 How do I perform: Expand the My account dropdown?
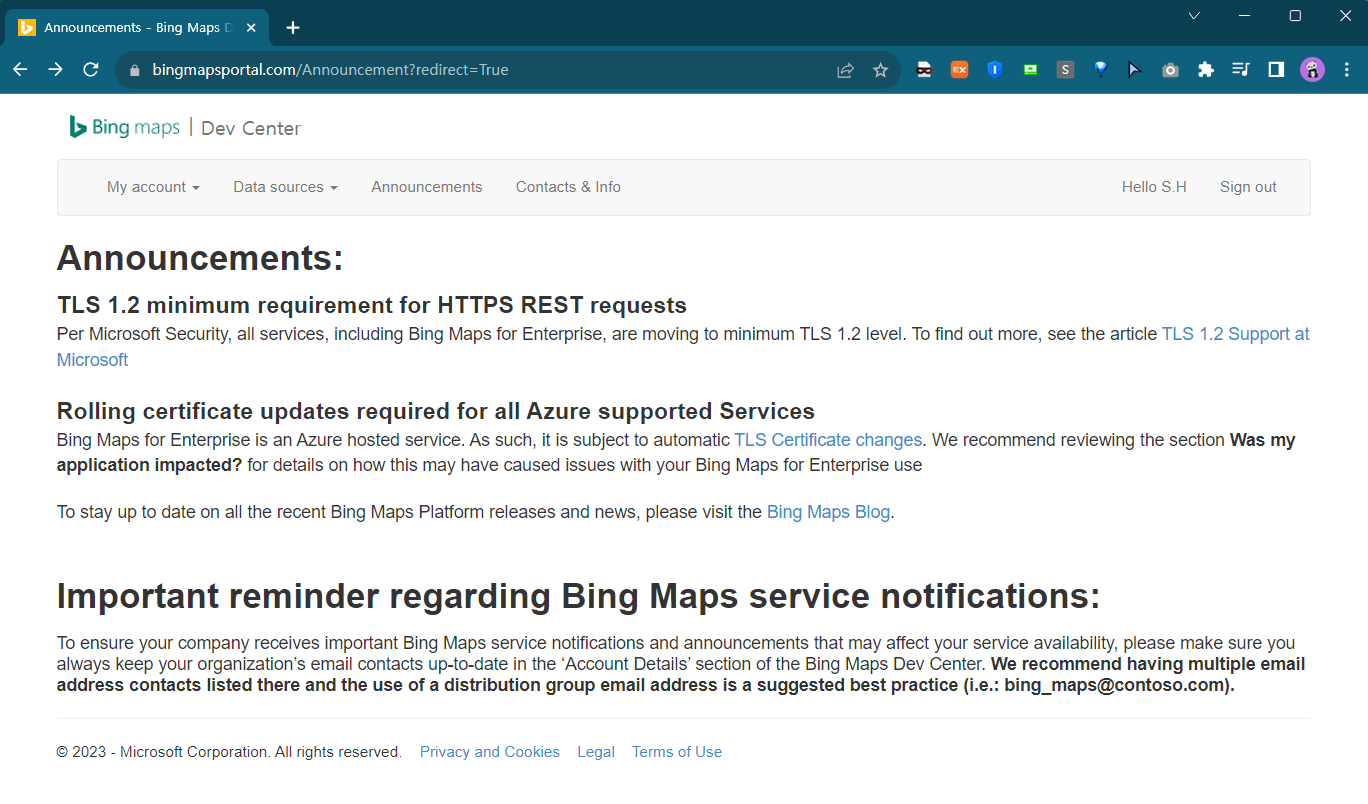click(153, 187)
